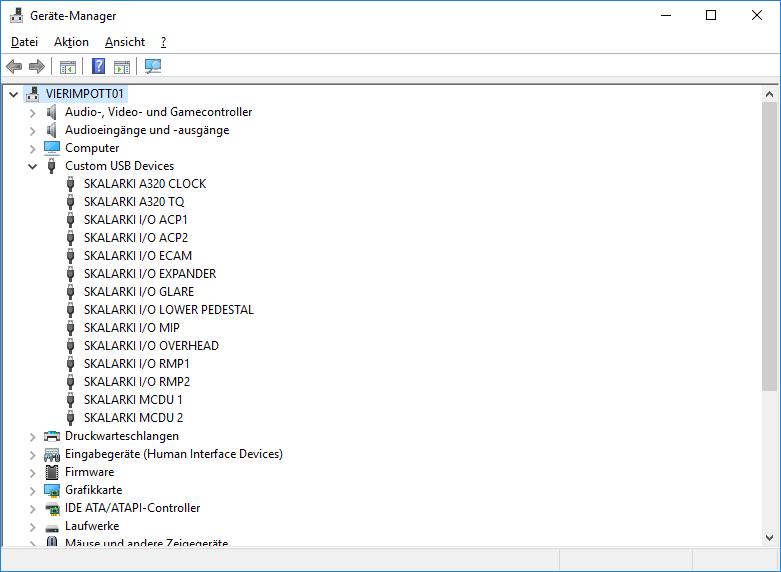Expand Audio-, Video- und Gamecontroller
Screen dimensions: 781x572
pos(33,113)
